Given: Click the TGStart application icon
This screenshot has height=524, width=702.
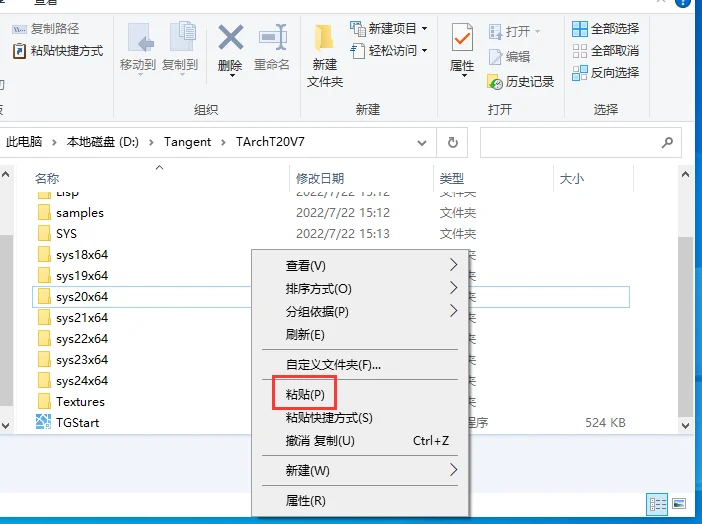Looking at the screenshot, I should tap(43, 422).
